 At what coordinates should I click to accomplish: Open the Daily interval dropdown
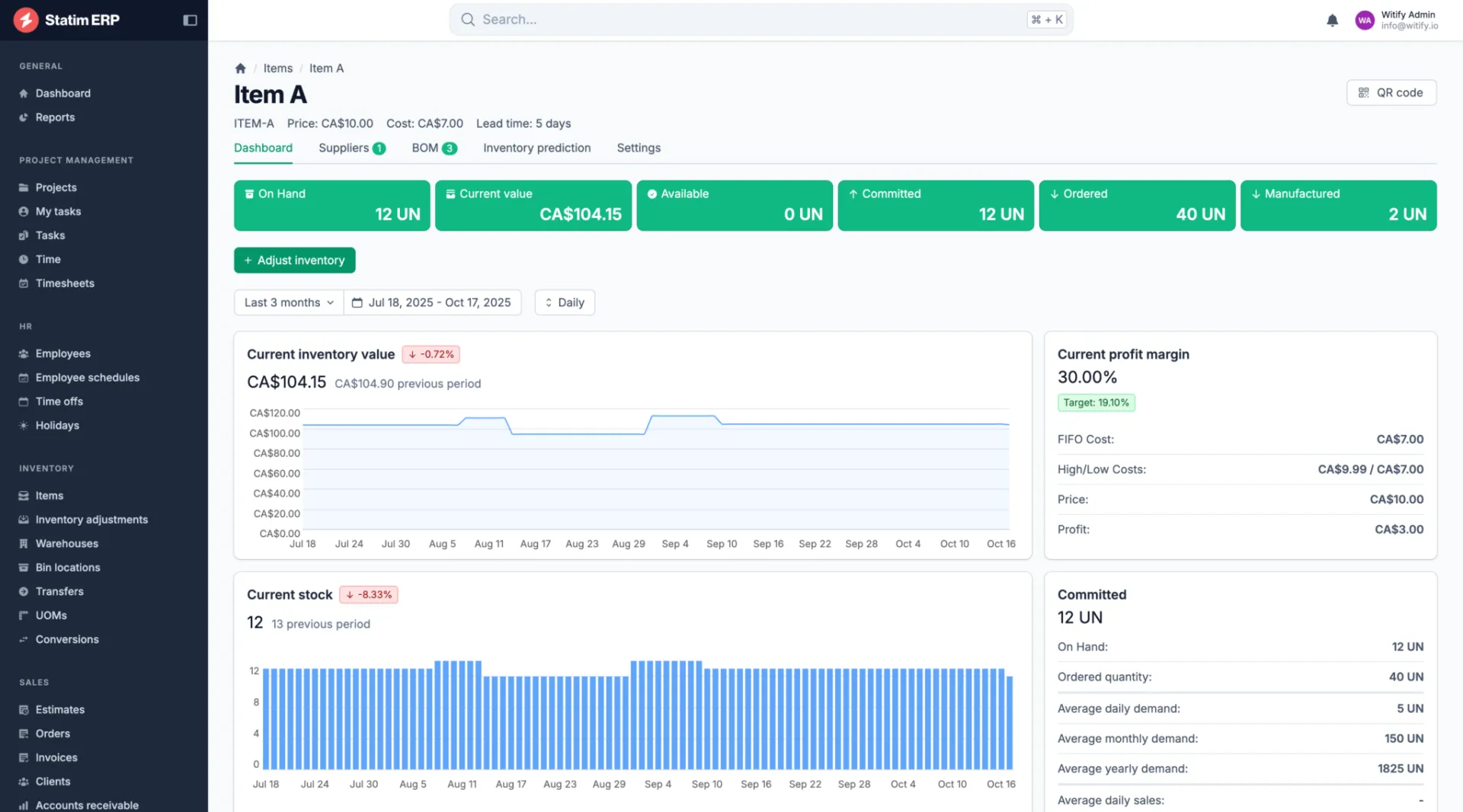coord(565,302)
